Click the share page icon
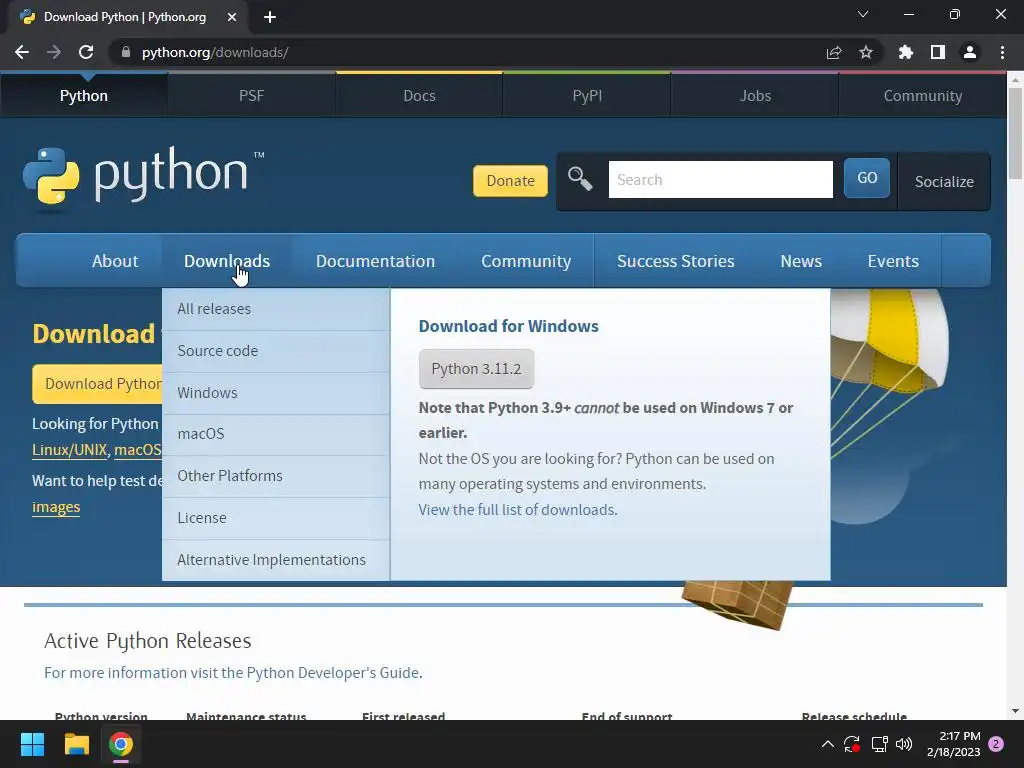The width and height of the screenshot is (1024, 768). (x=834, y=52)
